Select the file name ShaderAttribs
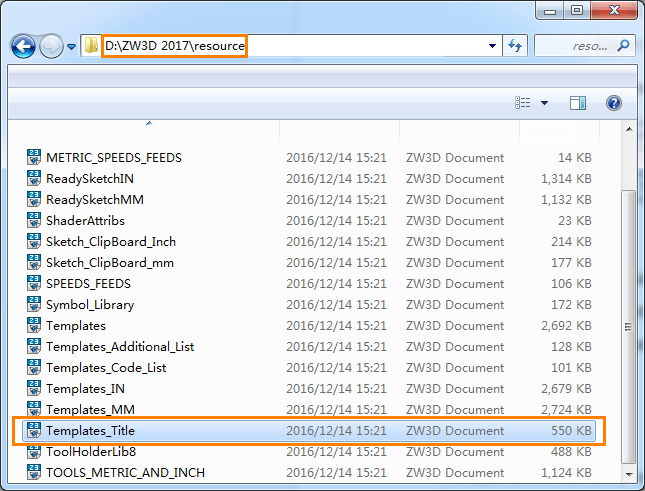The width and height of the screenshot is (645, 491). (x=85, y=221)
